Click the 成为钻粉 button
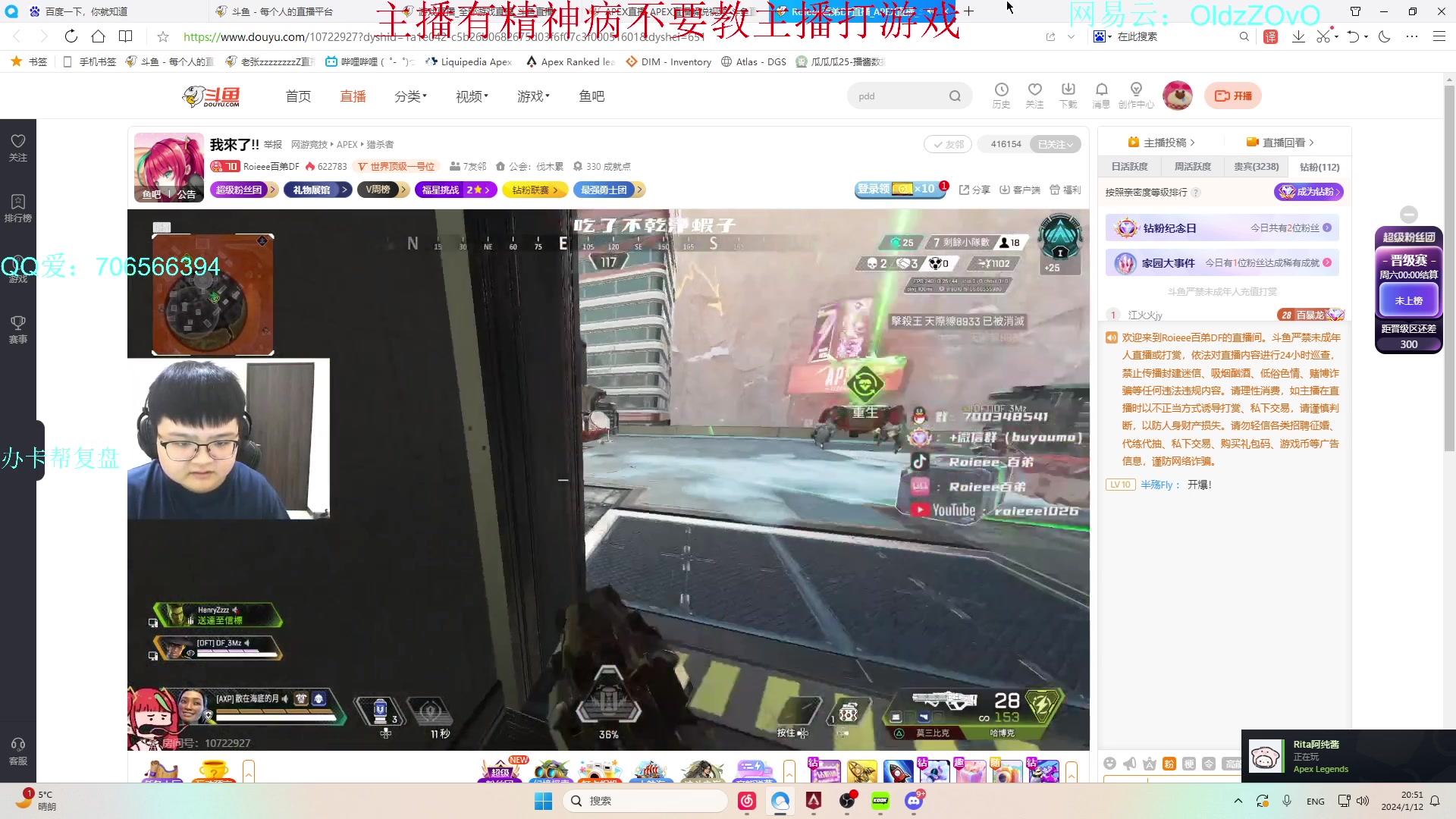 [x=1308, y=192]
